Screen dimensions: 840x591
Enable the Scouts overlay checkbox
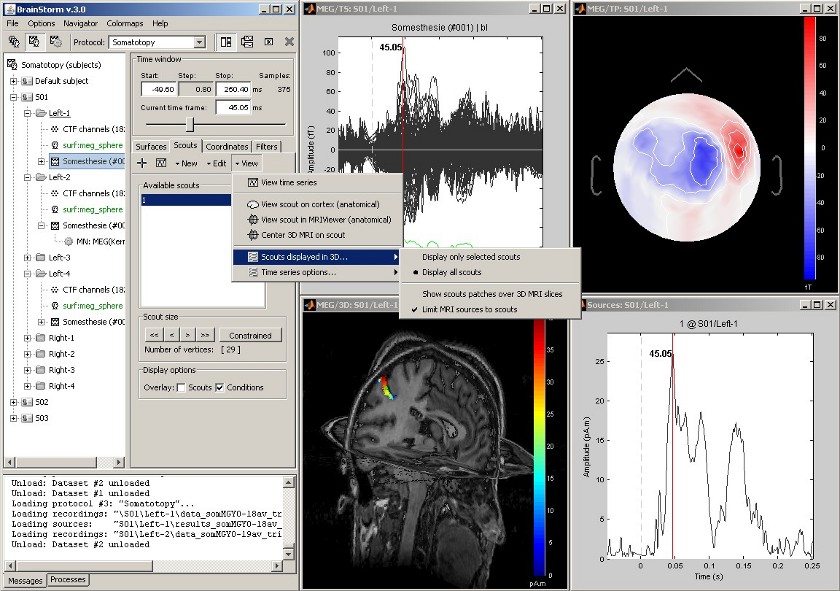tap(180, 388)
